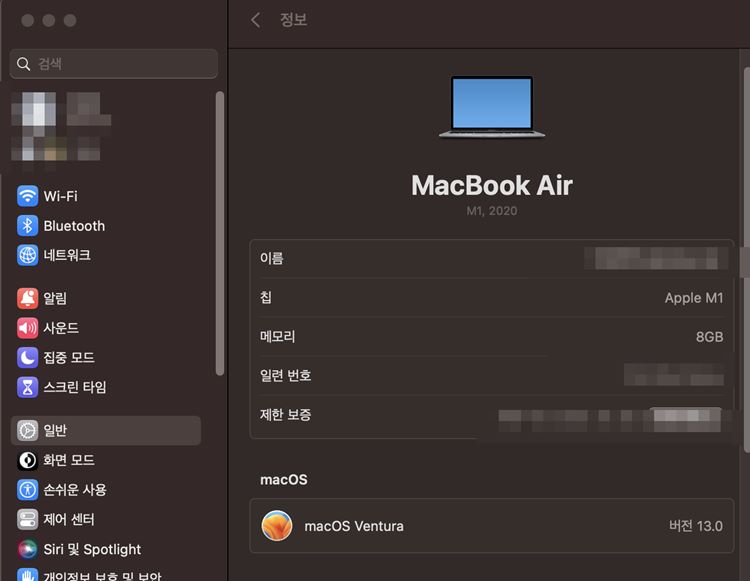The width and height of the screenshot is (750, 581).
Task: Click the Apple M1 chip value
Action: [x=694, y=298]
